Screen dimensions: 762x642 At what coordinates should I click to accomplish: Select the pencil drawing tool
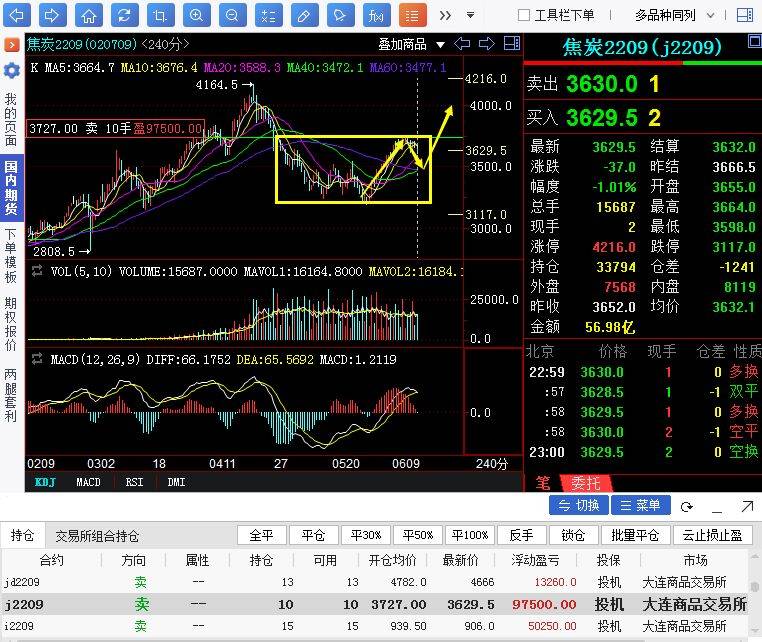coord(304,15)
